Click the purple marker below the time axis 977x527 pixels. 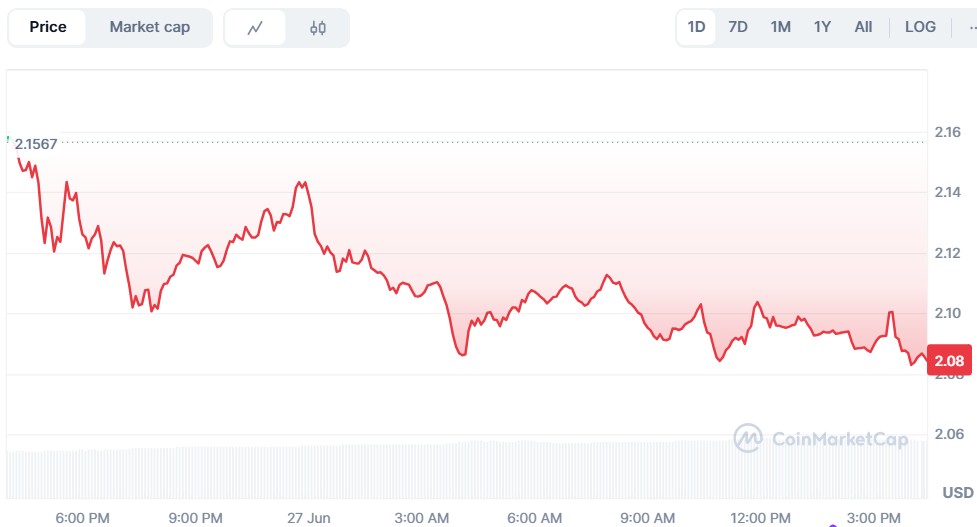tap(833, 524)
